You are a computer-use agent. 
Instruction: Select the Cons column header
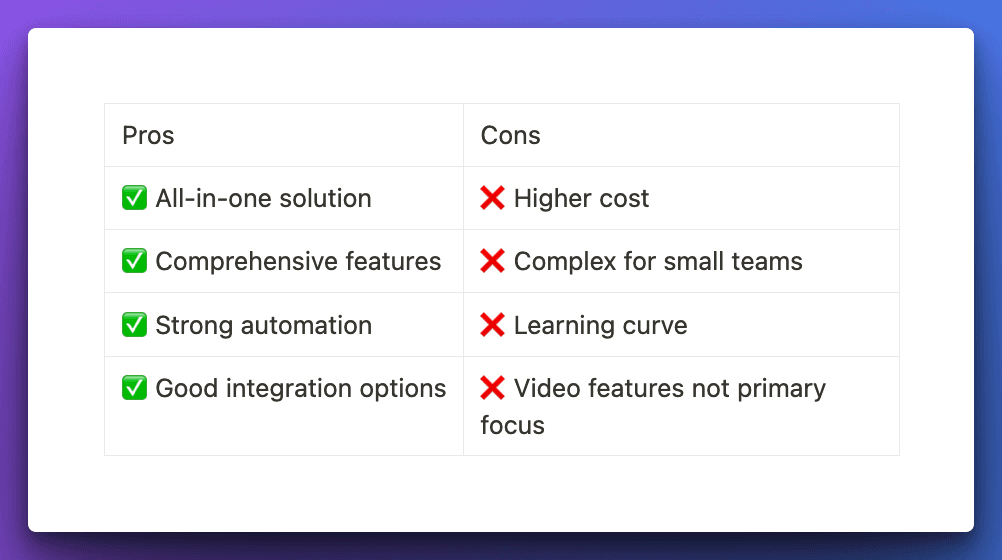tap(510, 136)
